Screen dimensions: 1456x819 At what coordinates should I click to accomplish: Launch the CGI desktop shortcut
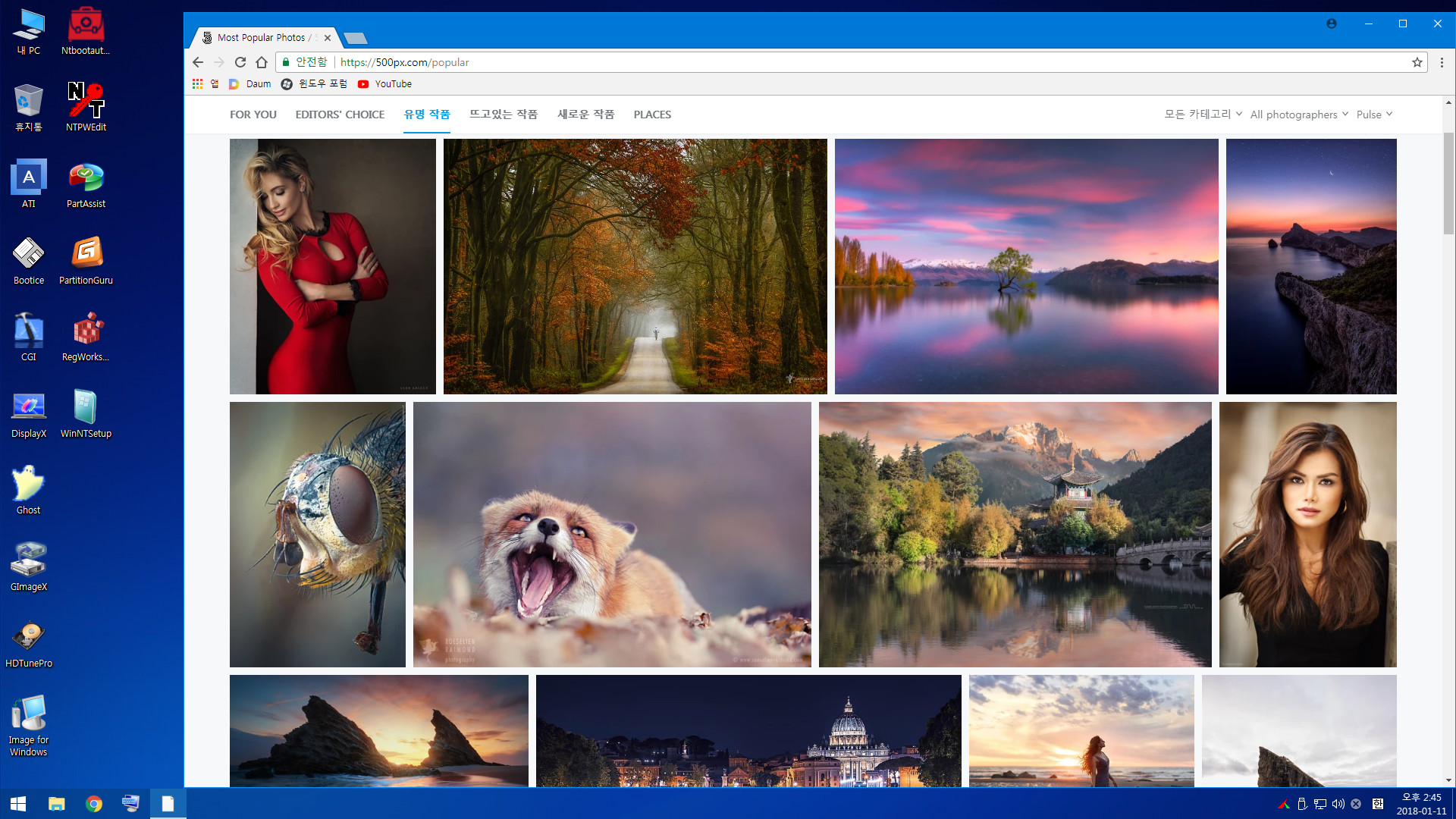pyautogui.click(x=29, y=337)
